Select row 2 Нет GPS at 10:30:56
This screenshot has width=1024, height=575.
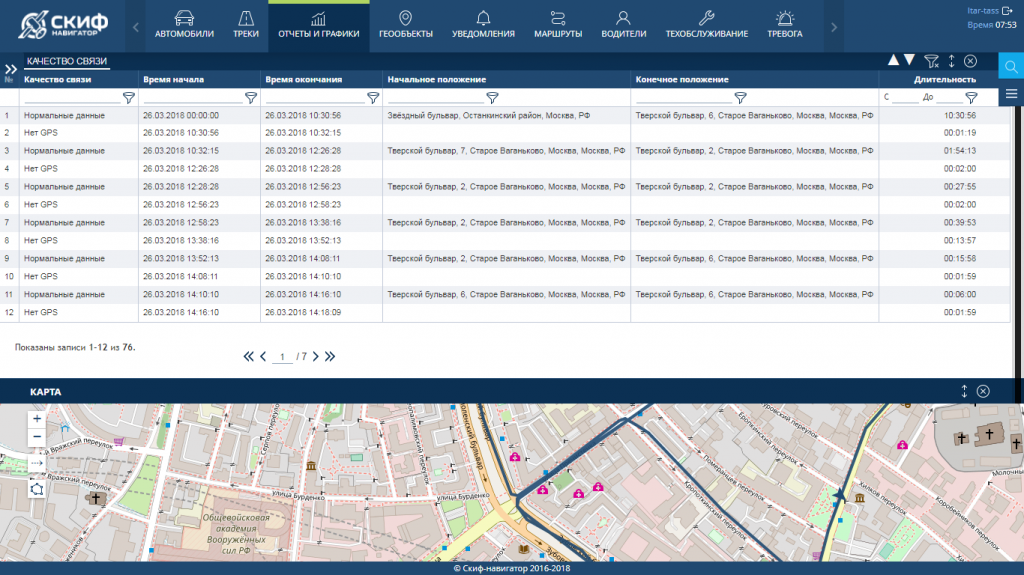pos(505,133)
